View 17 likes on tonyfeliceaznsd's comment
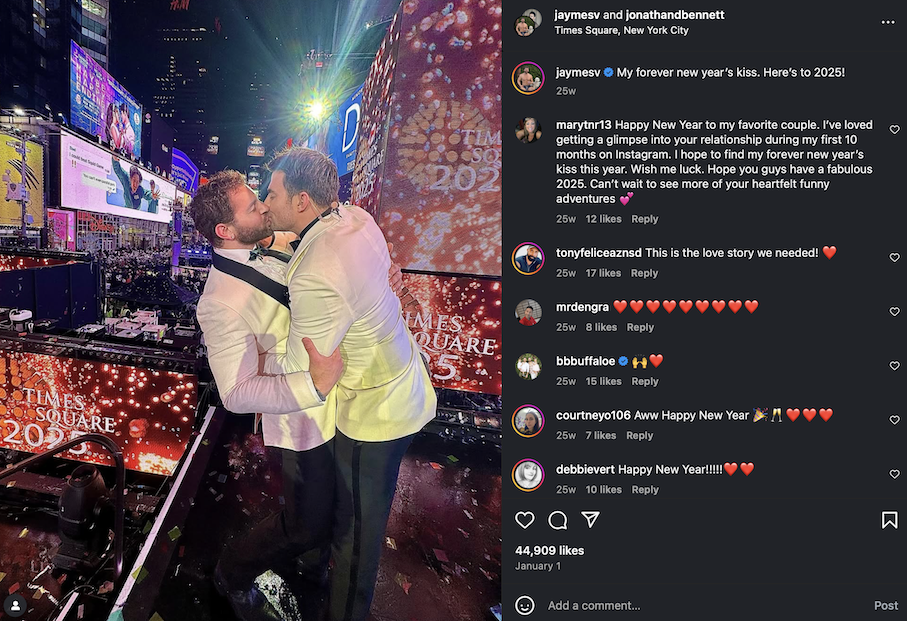Image resolution: width=907 pixels, height=621 pixels. [x=603, y=273]
